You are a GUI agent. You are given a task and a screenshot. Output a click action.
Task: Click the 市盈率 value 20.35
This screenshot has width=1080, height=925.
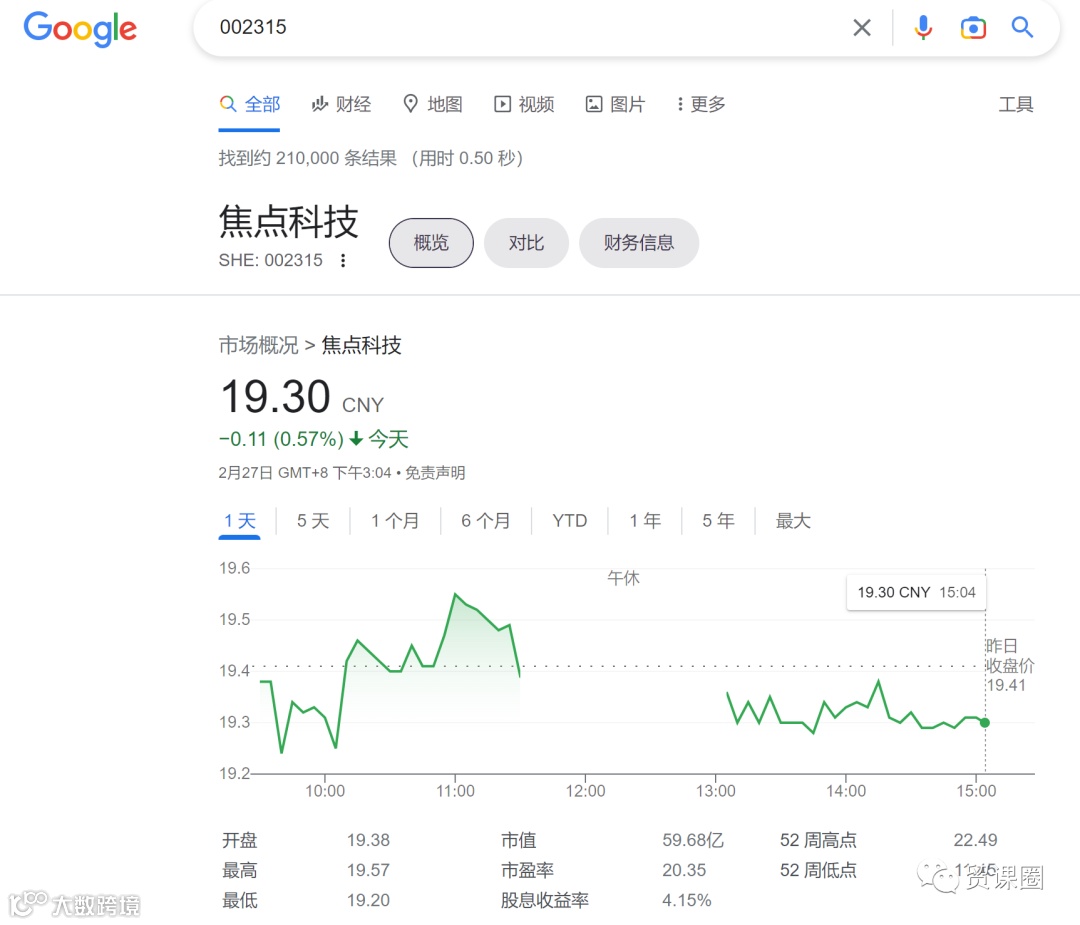tap(684, 871)
